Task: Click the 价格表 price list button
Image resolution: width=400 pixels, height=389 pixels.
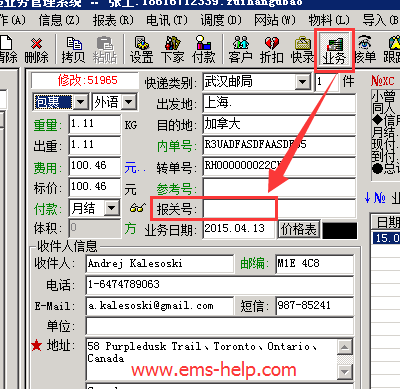Action: (x=299, y=230)
